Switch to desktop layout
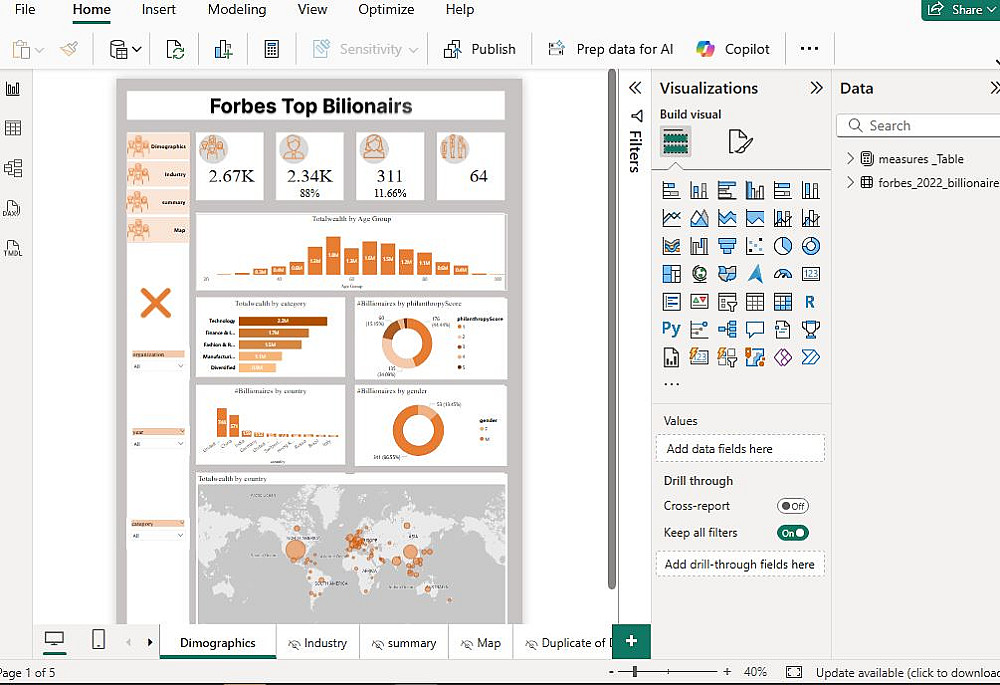The image size is (1000, 685). (54, 639)
